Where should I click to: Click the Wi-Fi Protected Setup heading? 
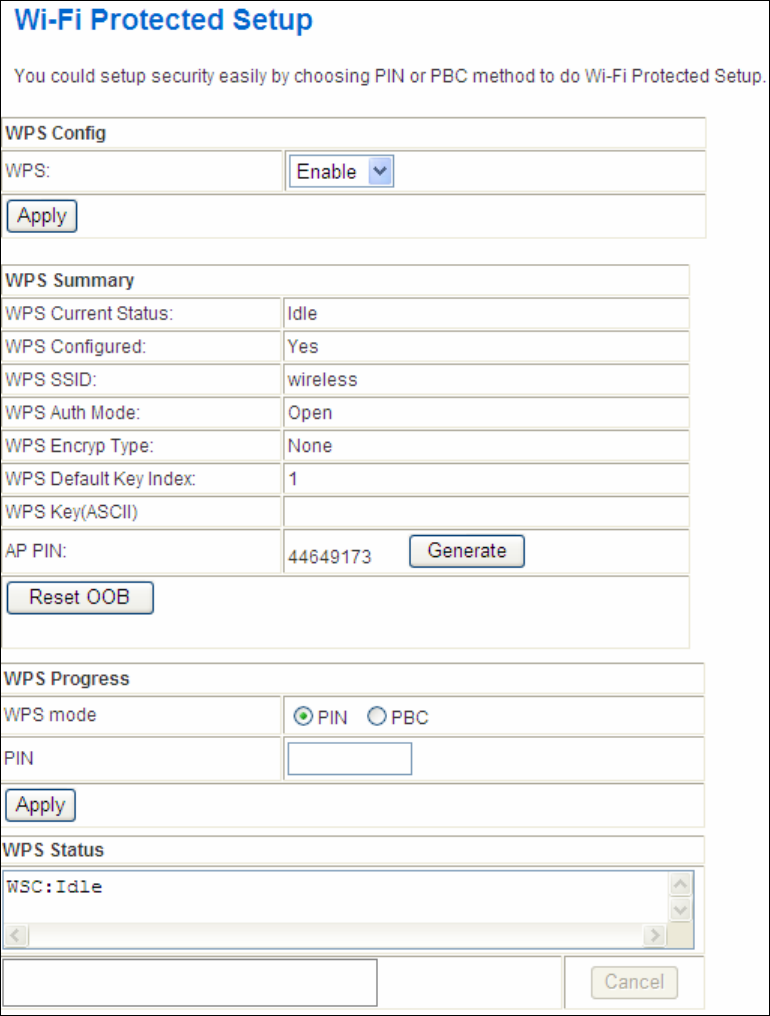click(163, 20)
